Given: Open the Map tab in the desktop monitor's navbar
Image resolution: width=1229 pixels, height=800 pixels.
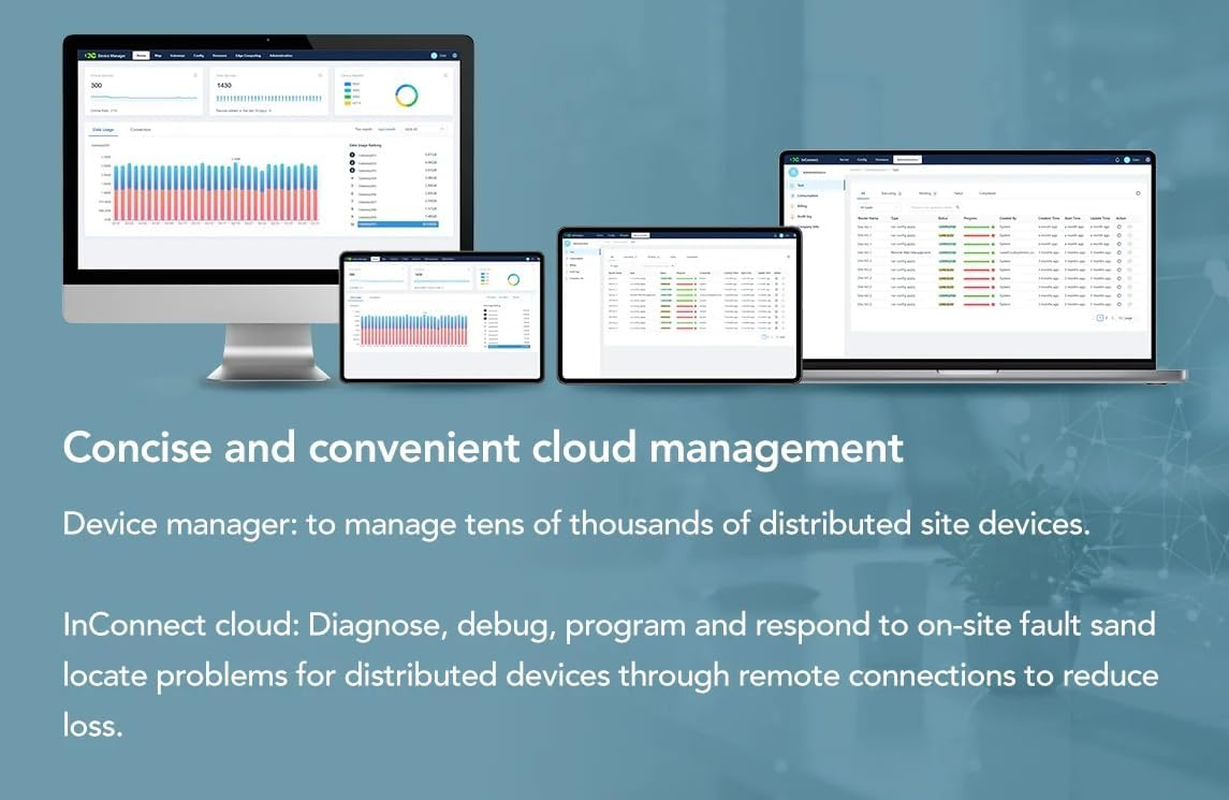Looking at the screenshot, I should [158, 56].
